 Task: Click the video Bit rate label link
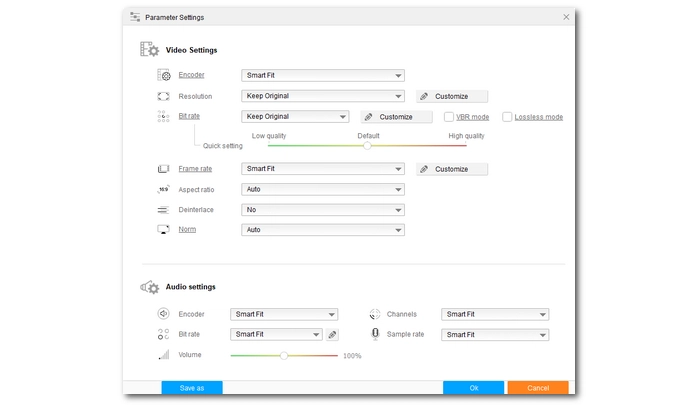[x=189, y=116]
